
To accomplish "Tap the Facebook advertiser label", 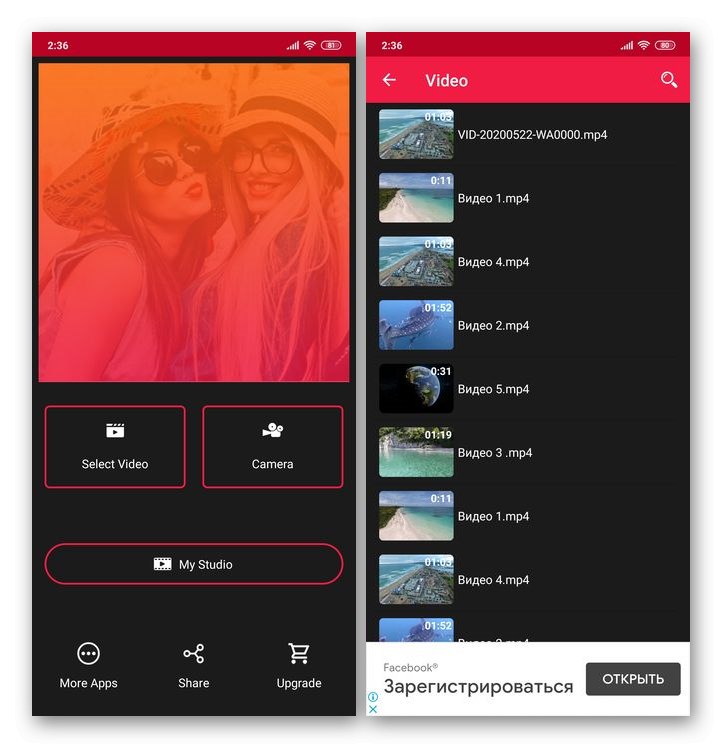I will (410, 667).
